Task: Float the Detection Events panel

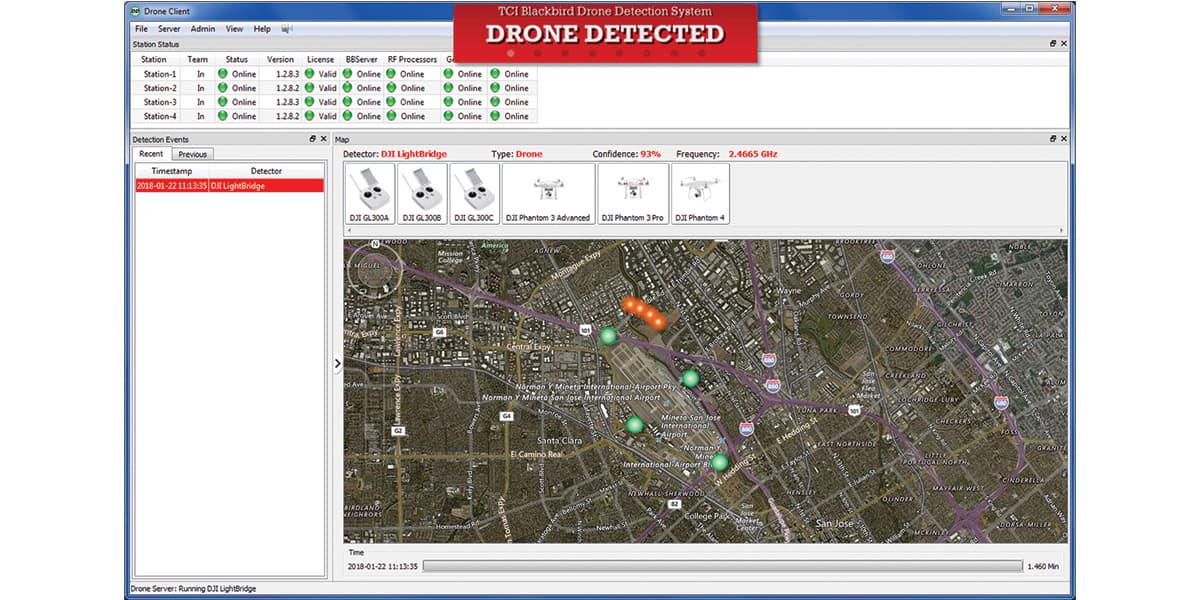Action: click(312, 139)
